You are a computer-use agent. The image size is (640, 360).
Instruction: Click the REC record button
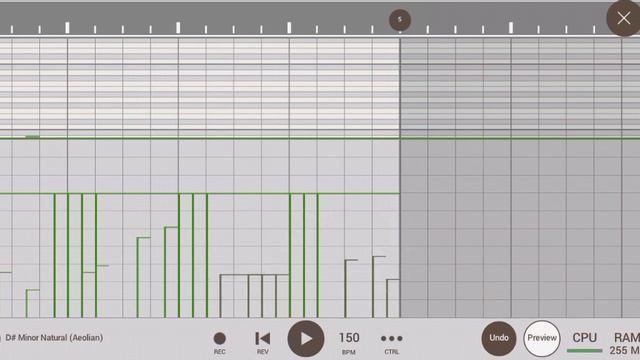[x=220, y=343]
